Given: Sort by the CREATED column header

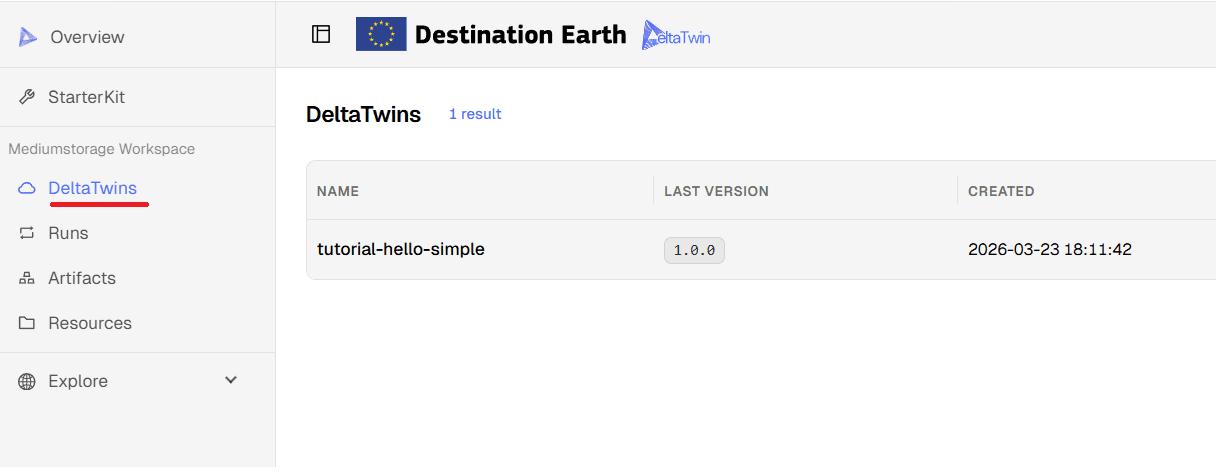Looking at the screenshot, I should point(1001,191).
